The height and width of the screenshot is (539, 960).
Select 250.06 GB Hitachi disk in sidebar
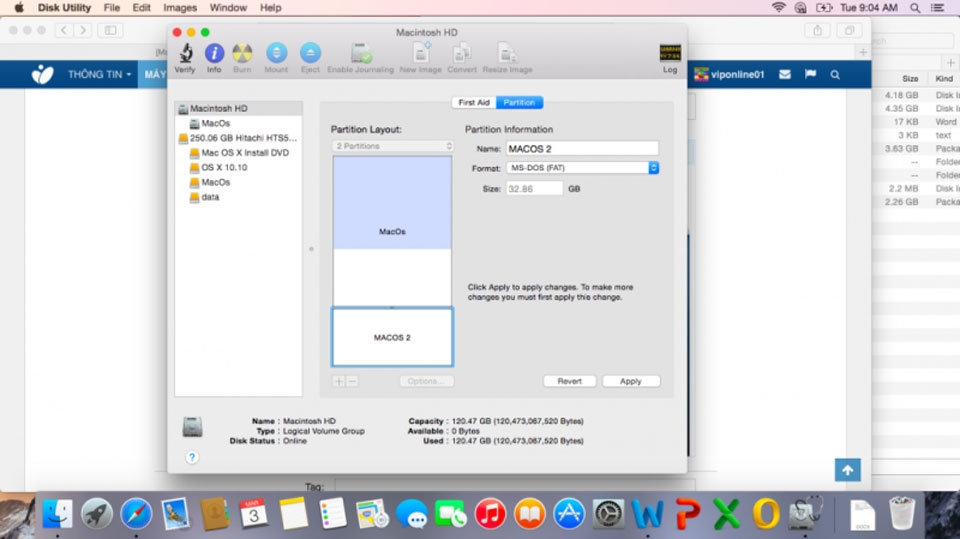point(239,138)
